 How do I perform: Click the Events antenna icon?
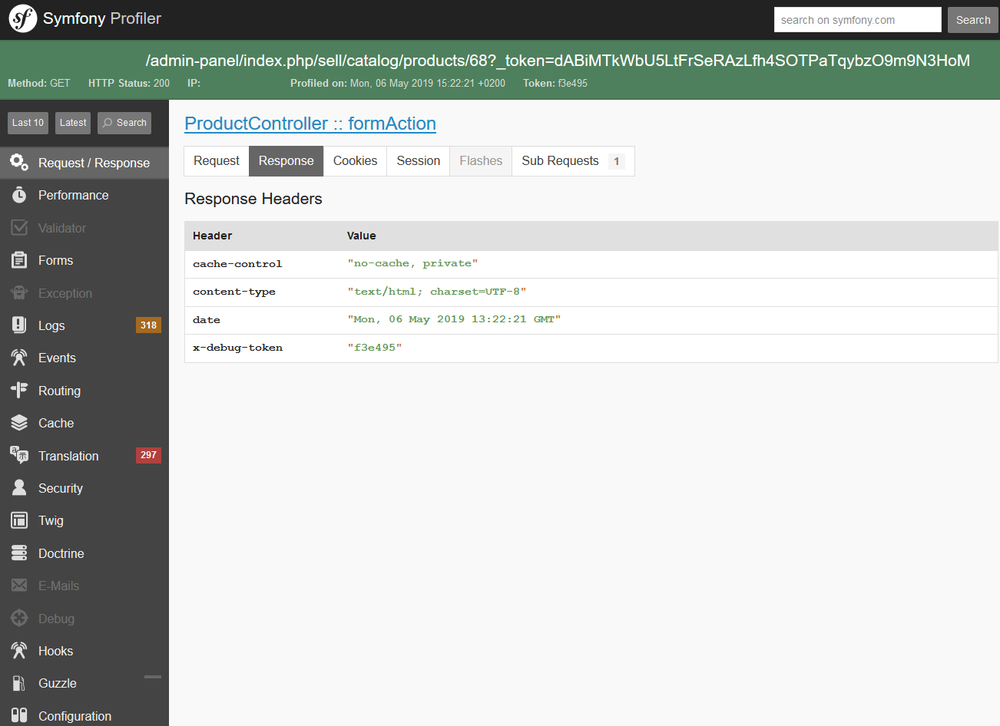19,358
